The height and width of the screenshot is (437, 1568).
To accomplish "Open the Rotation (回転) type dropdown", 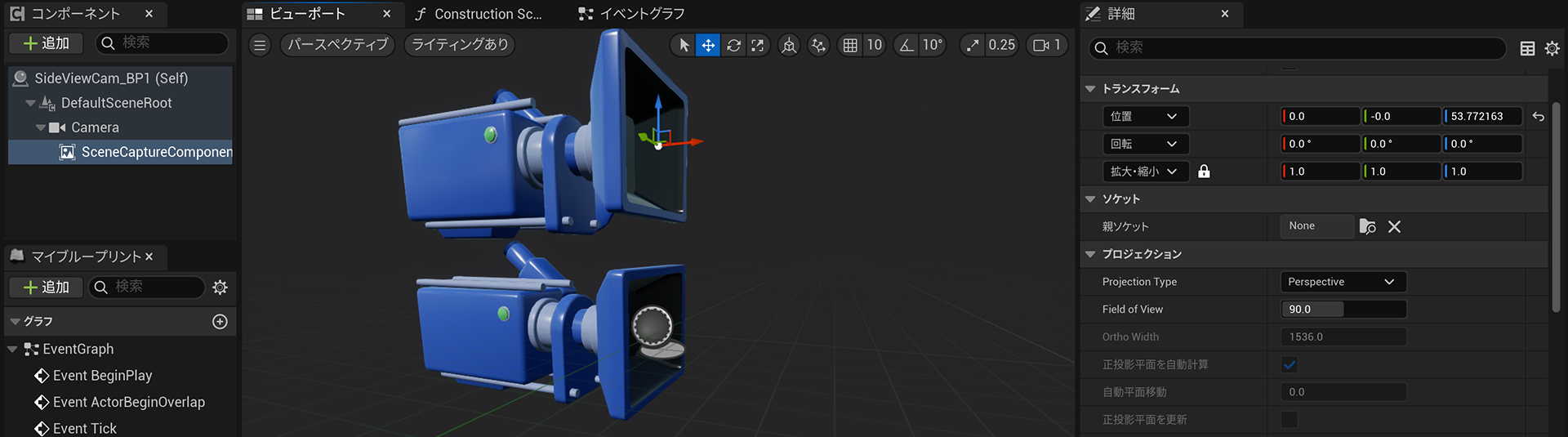I will point(1145,145).
